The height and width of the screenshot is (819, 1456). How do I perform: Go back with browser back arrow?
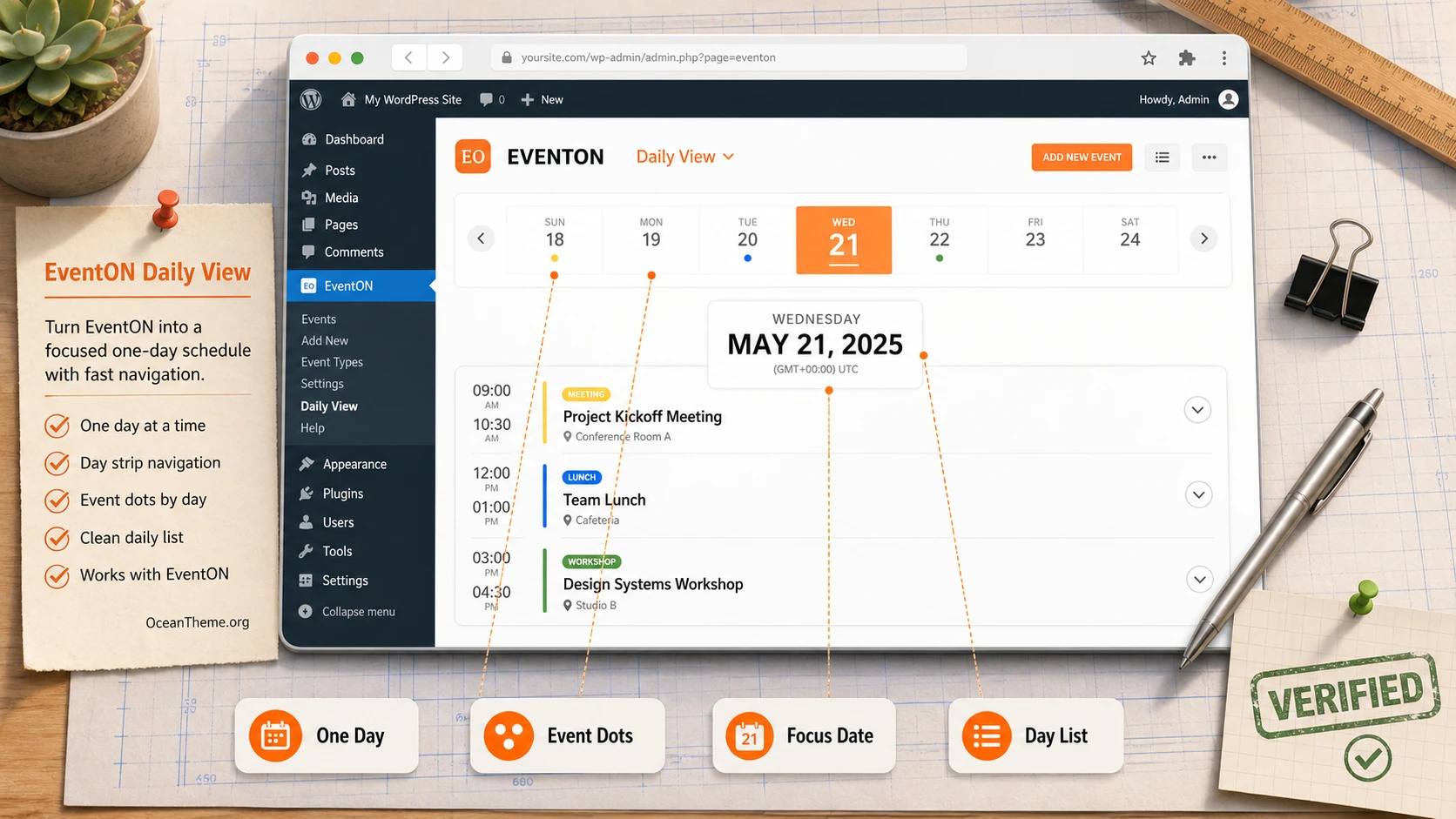[x=408, y=57]
